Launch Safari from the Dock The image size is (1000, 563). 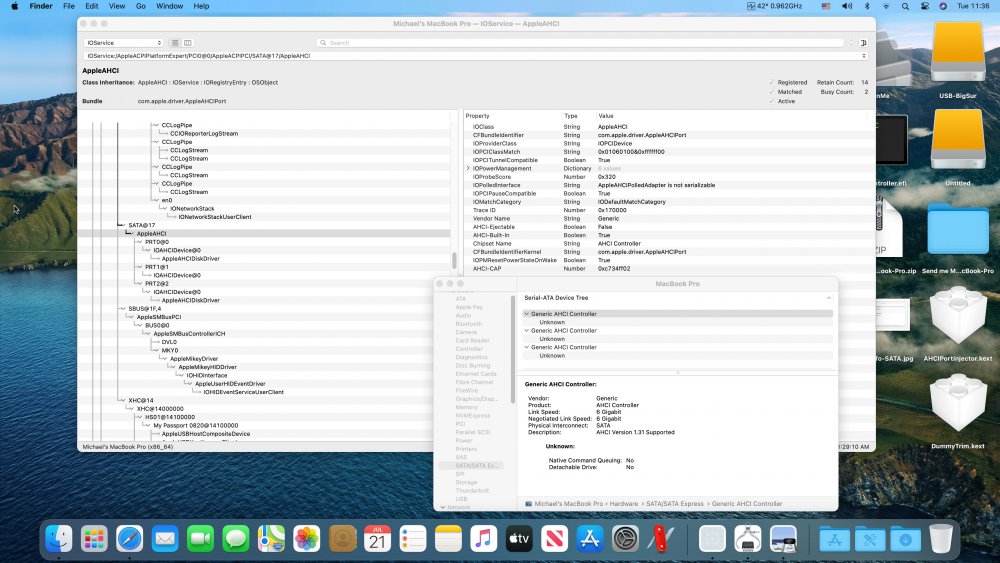(129, 539)
